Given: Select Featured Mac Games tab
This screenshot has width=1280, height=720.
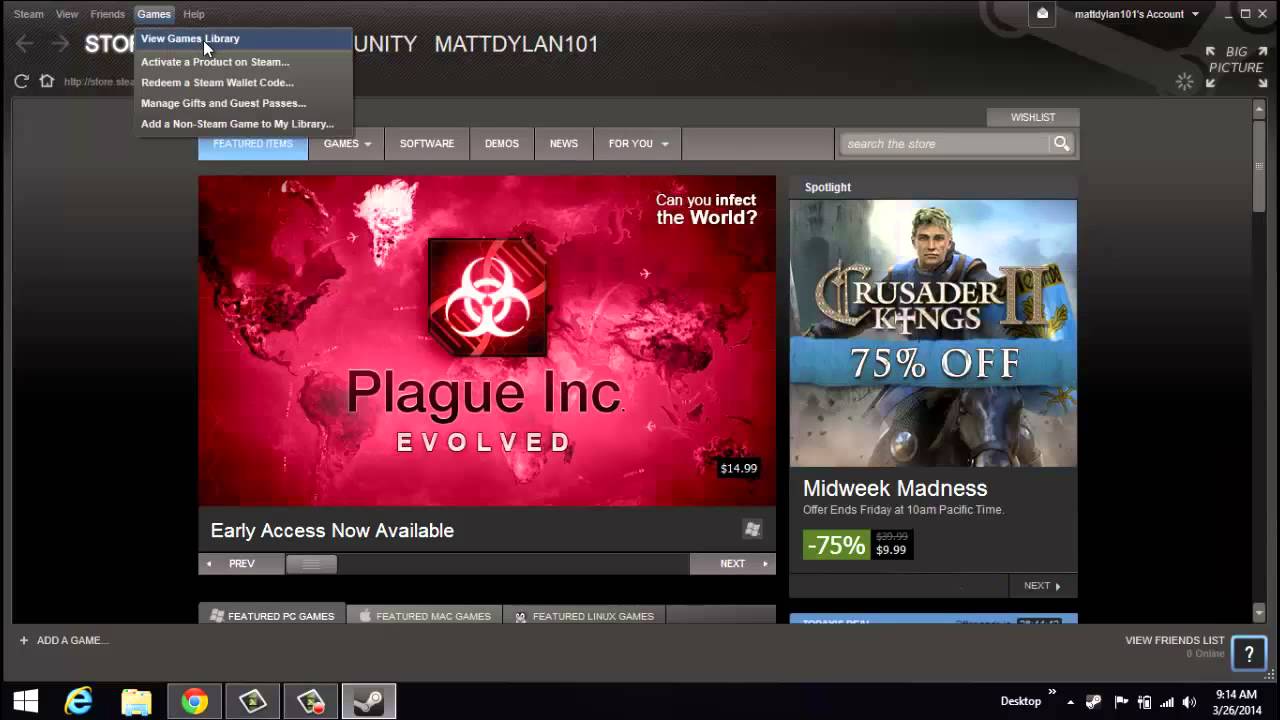Looking at the screenshot, I should 424,615.
